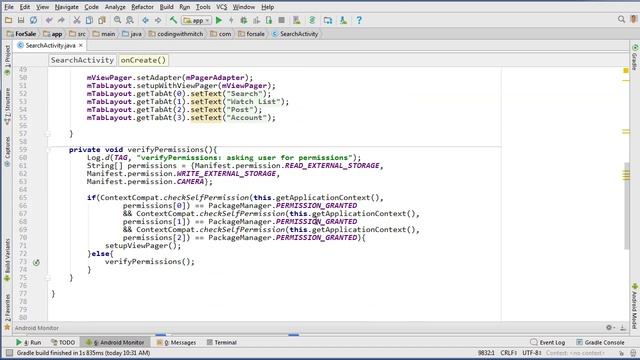Paste using the toolbar clipboard icon
The height and width of the screenshot is (360, 640).
[102, 20]
